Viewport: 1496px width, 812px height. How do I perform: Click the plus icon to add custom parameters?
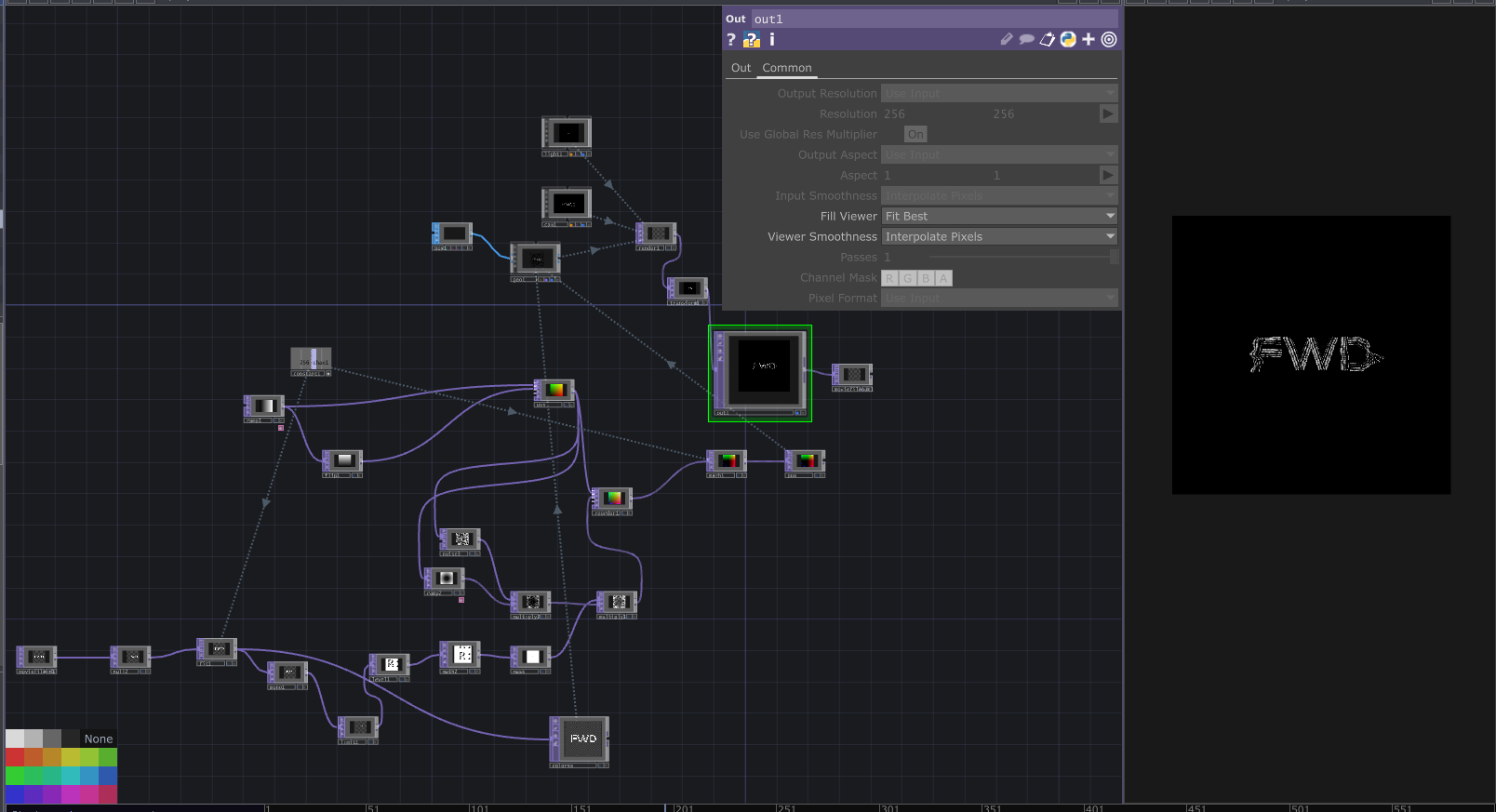[x=1089, y=39]
